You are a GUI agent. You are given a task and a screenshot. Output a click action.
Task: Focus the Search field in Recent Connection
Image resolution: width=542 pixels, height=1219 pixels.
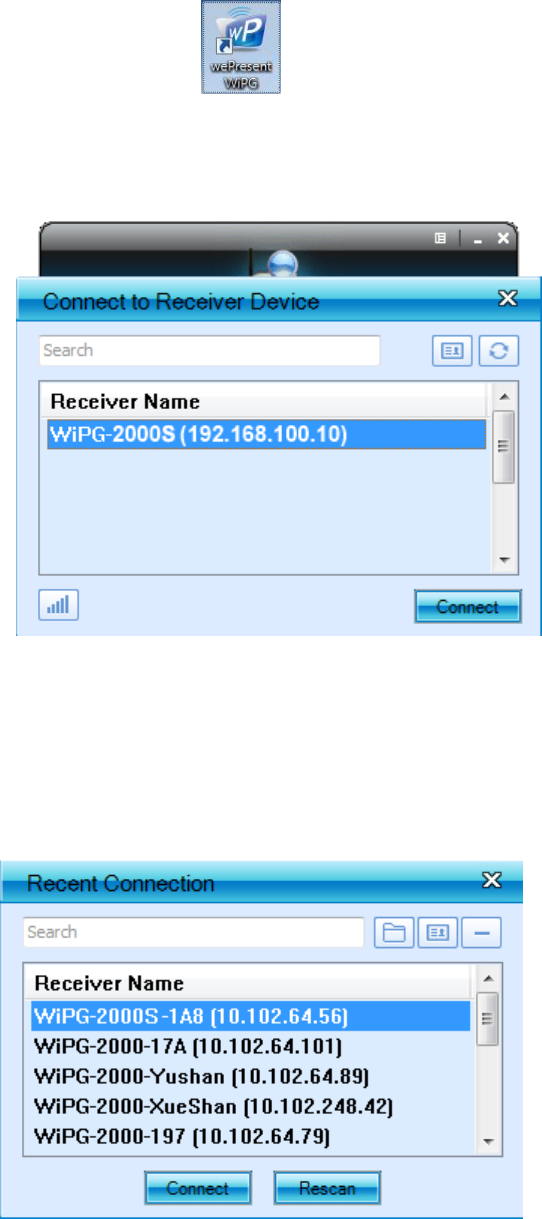(x=193, y=932)
